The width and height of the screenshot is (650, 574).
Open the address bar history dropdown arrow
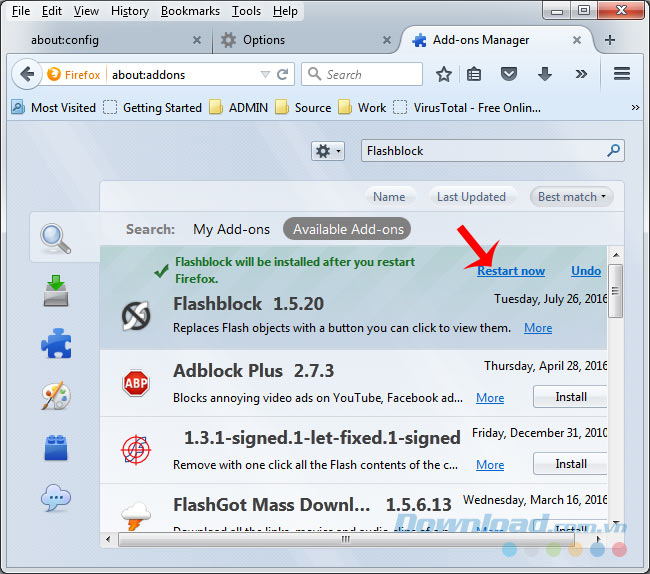coord(265,75)
